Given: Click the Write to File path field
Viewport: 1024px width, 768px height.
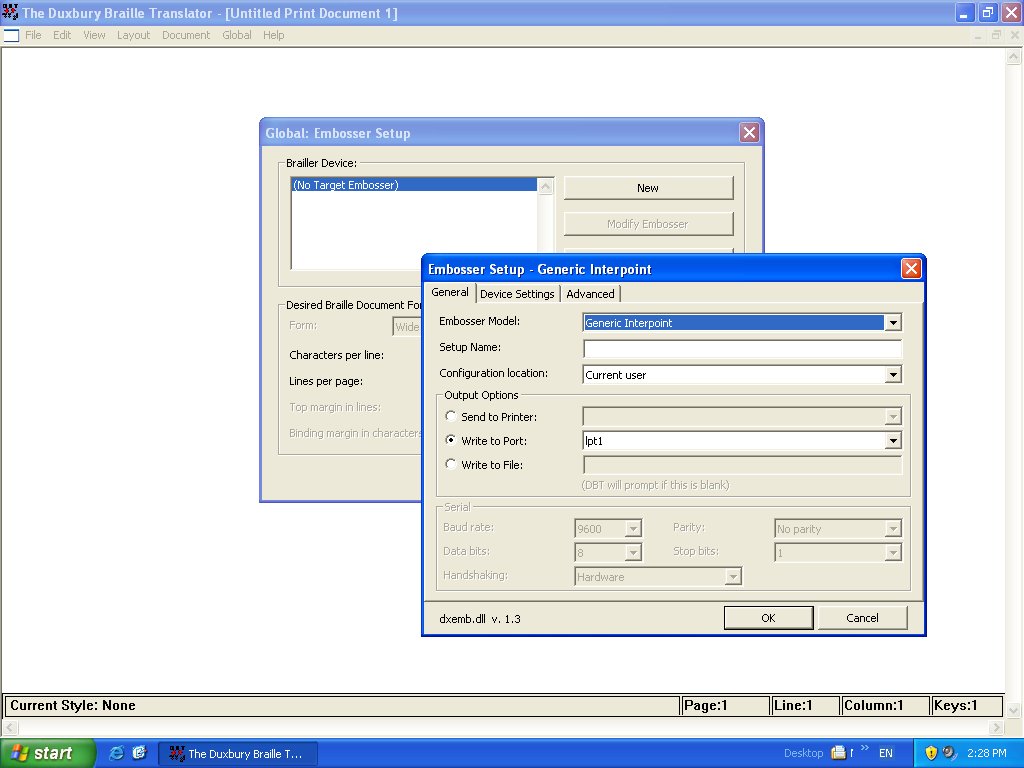Looking at the screenshot, I should click(742, 465).
